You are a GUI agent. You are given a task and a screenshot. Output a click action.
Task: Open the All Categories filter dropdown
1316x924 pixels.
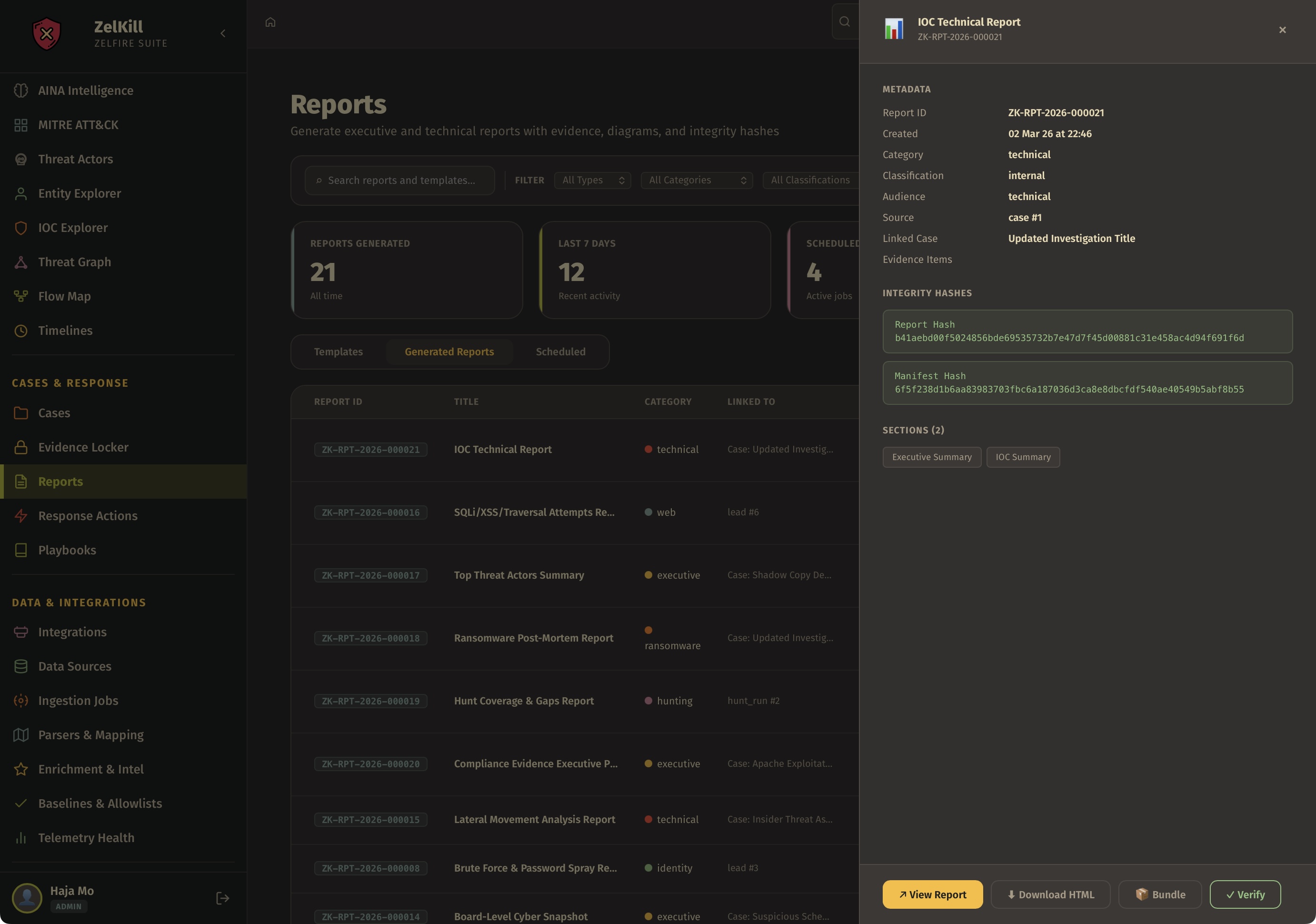(x=697, y=180)
